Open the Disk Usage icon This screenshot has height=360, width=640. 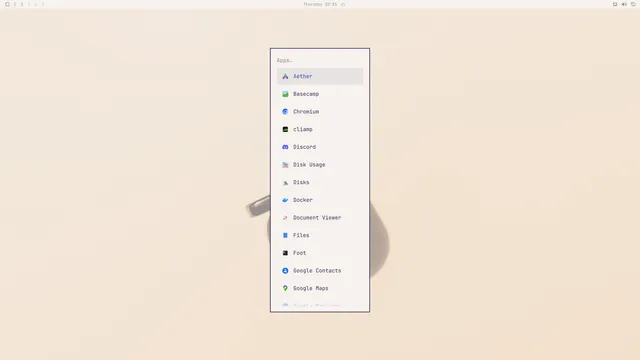click(x=285, y=165)
